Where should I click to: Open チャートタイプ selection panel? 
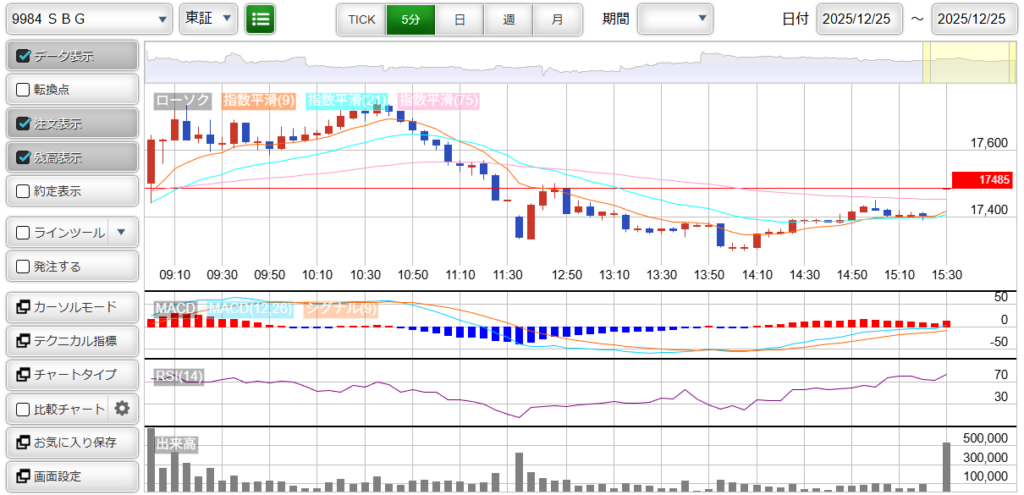[x=71, y=375]
